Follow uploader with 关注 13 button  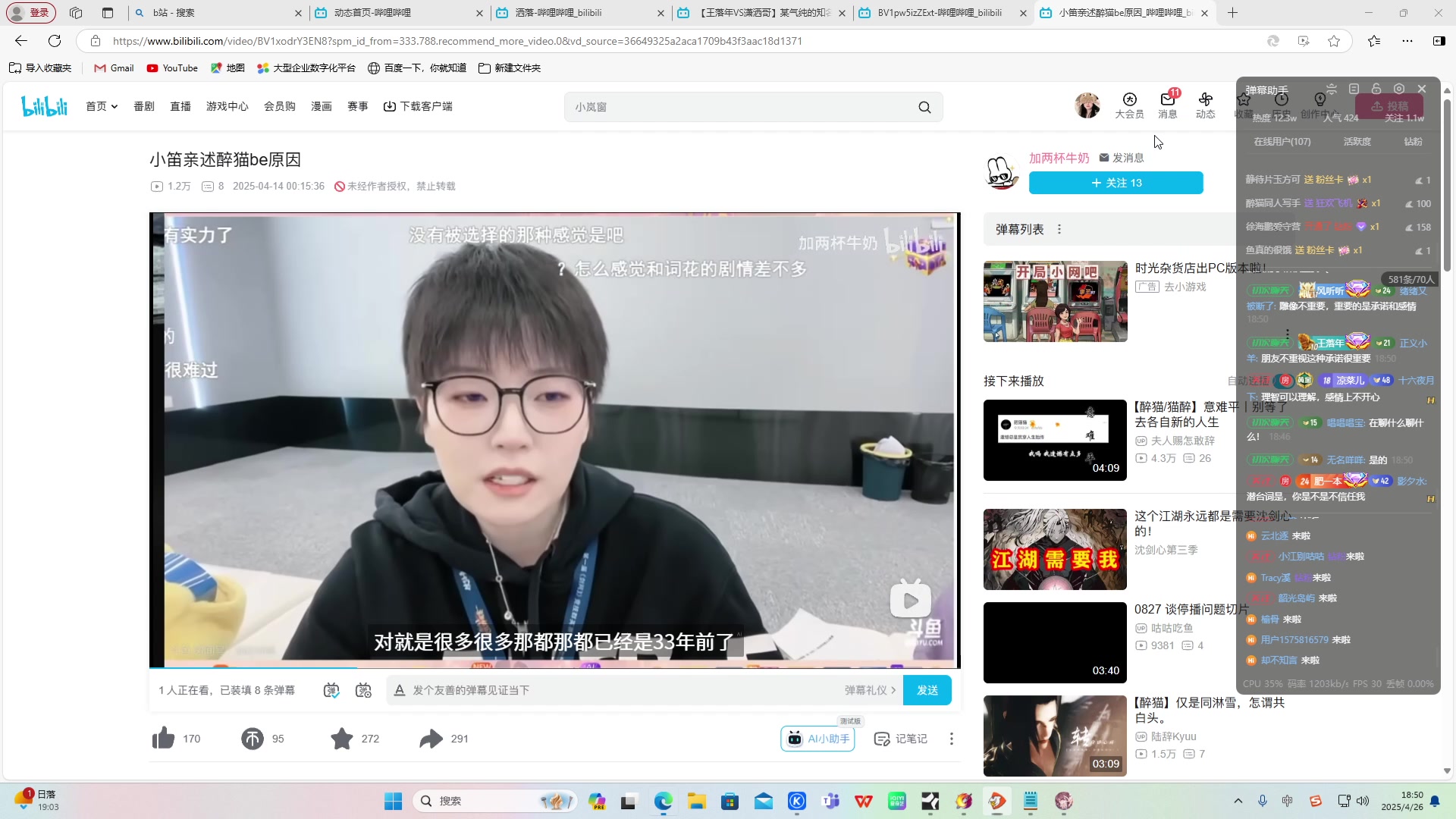(x=1116, y=183)
